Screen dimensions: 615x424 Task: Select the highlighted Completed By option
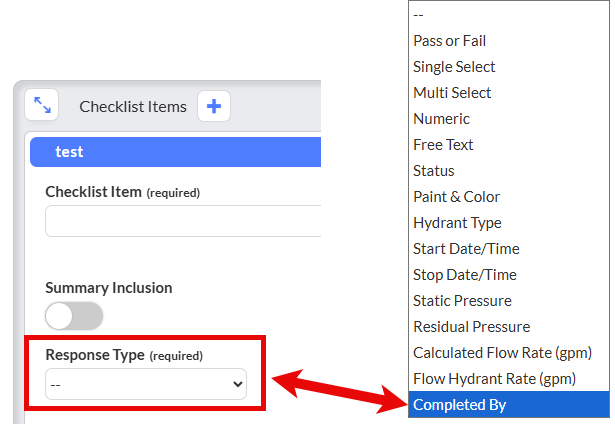pos(508,405)
